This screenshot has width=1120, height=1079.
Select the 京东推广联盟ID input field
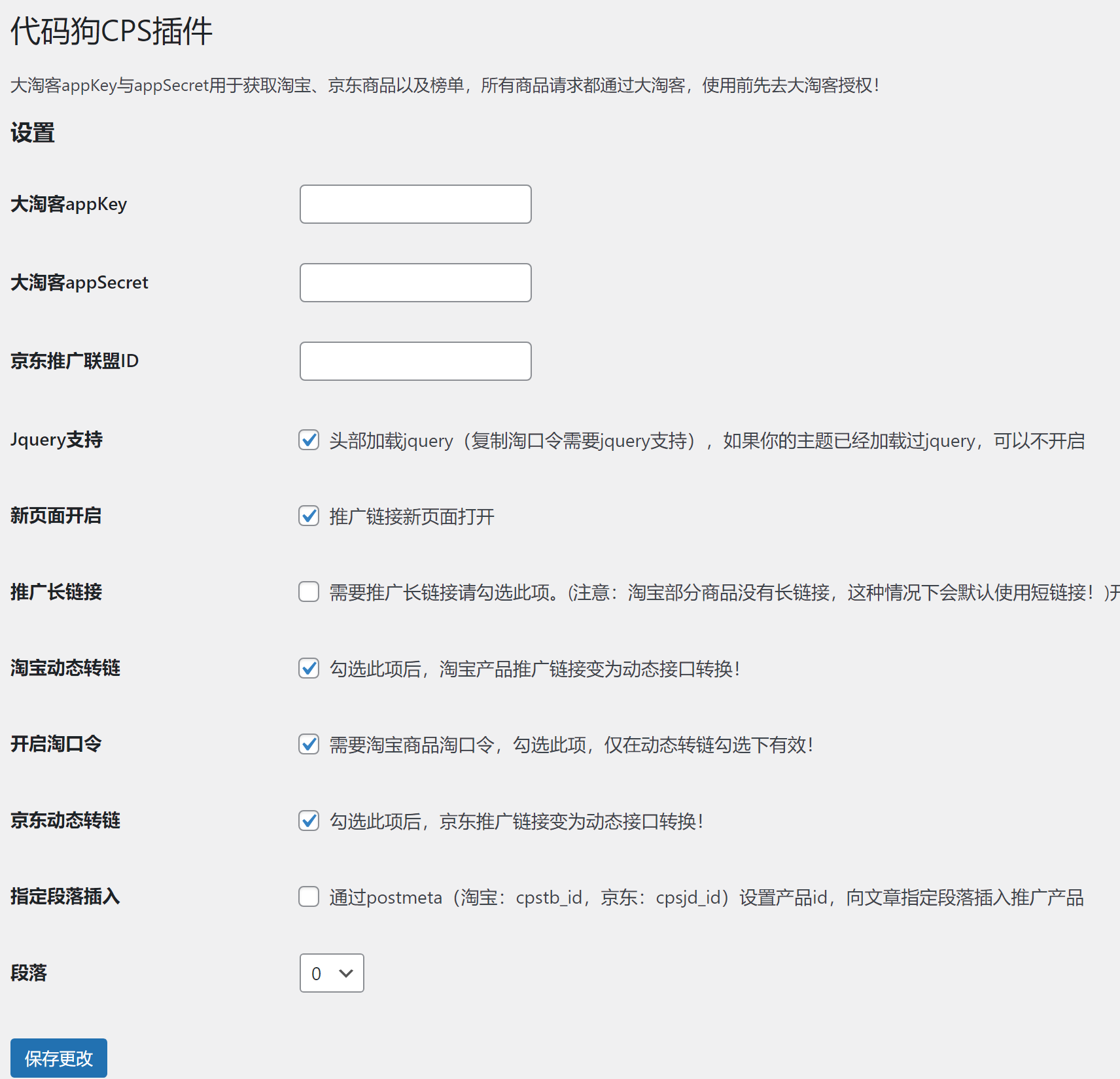(415, 361)
